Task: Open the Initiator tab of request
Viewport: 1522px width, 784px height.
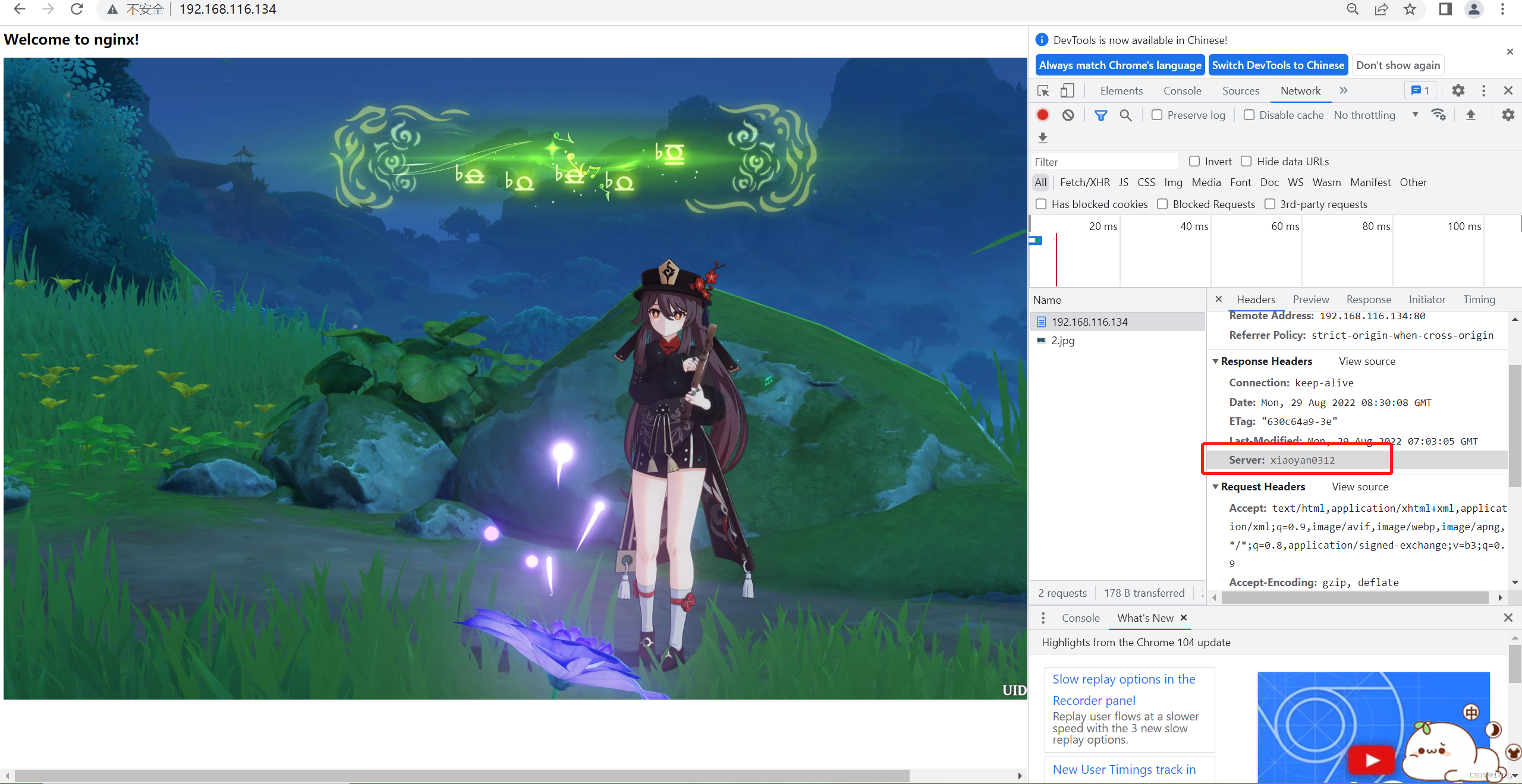Action: (x=1427, y=299)
